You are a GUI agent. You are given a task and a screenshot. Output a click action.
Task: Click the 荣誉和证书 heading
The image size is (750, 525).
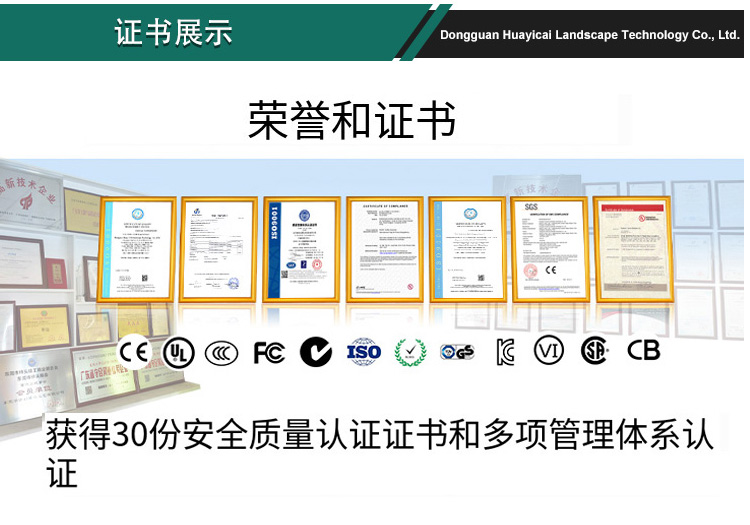click(352, 120)
